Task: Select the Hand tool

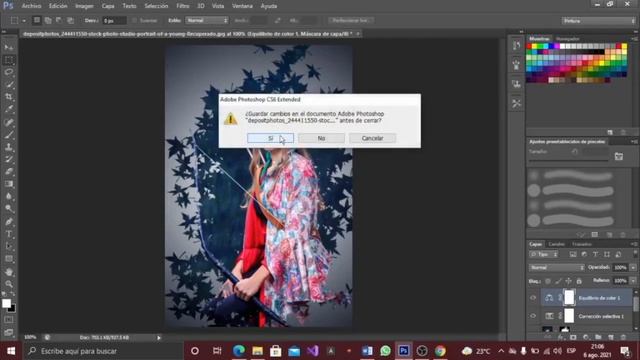Action: [9, 272]
